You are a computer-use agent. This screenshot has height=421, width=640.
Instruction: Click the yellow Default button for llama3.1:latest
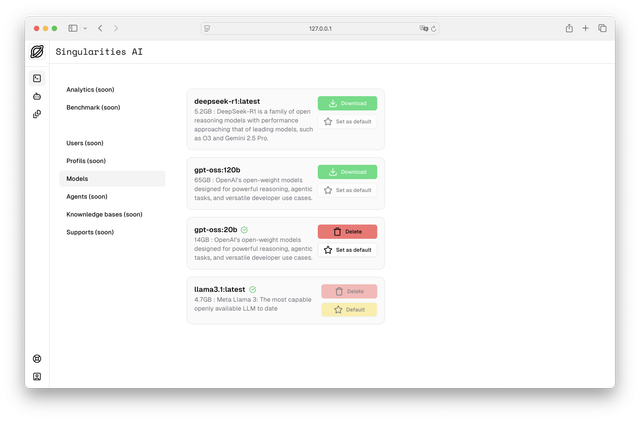[349, 310]
